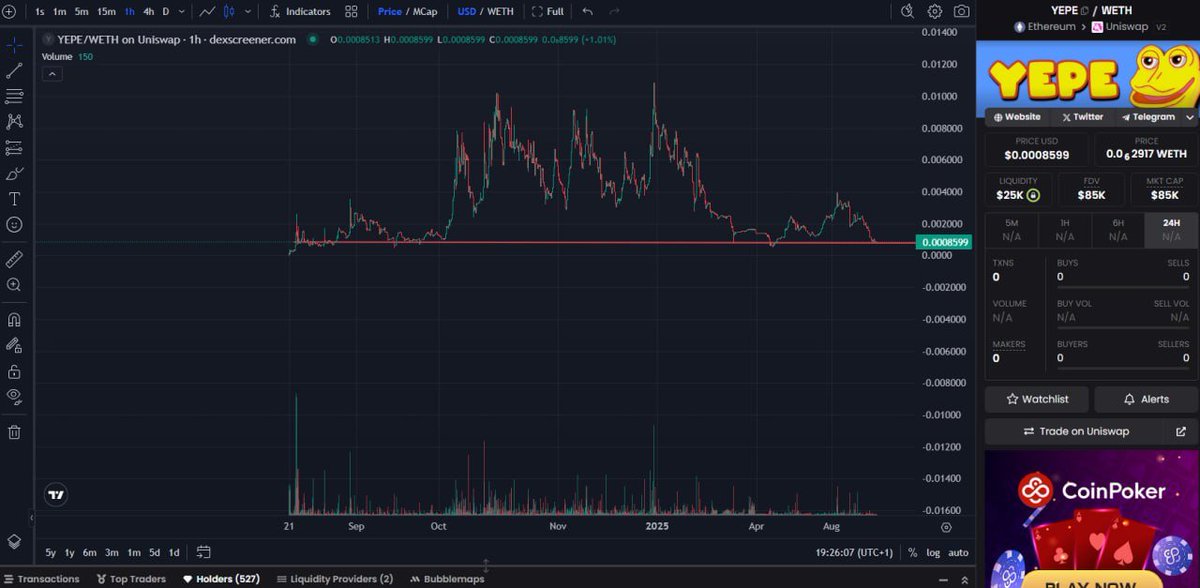Open the emoji icons tool
Image resolution: width=1200 pixels, height=588 pixels.
tap(14, 225)
